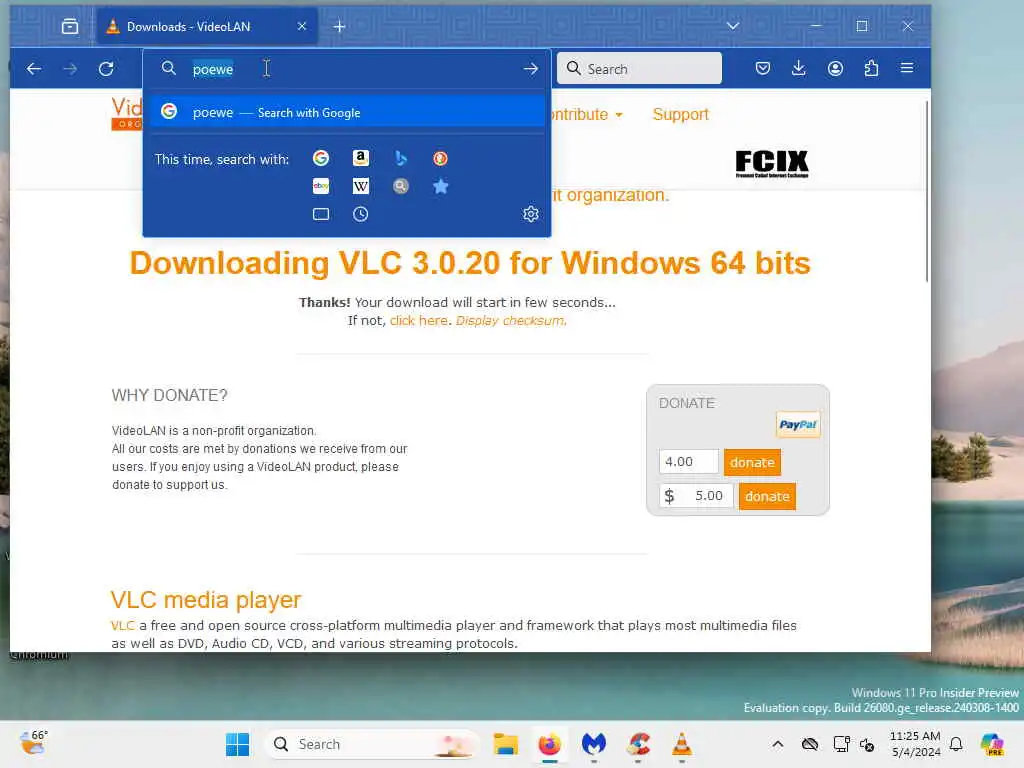The image size is (1024, 768).
Task: Search history using the clock icon
Action: tap(360, 214)
